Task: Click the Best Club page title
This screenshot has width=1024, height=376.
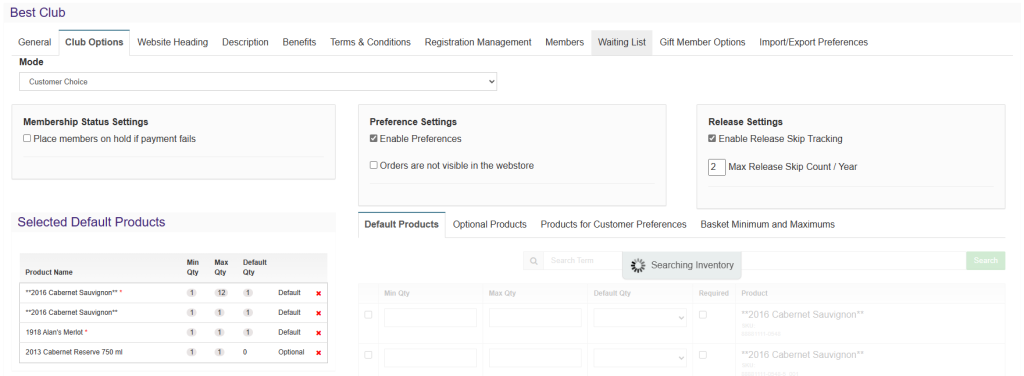Action: point(38,12)
